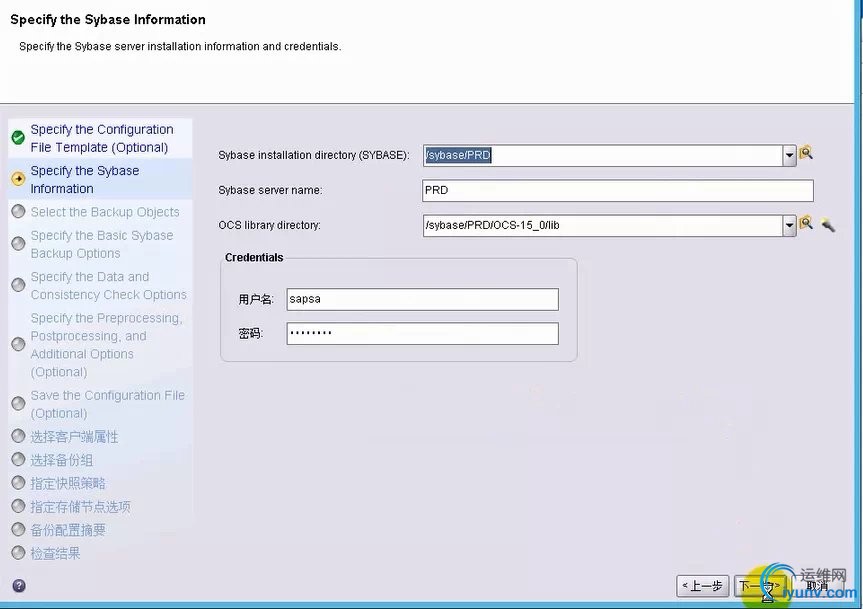Image resolution: width=863 pixels, height=609 pixels.
Task: Expand the OCS library directory dropdown arrow
Action: click(789, 226)
